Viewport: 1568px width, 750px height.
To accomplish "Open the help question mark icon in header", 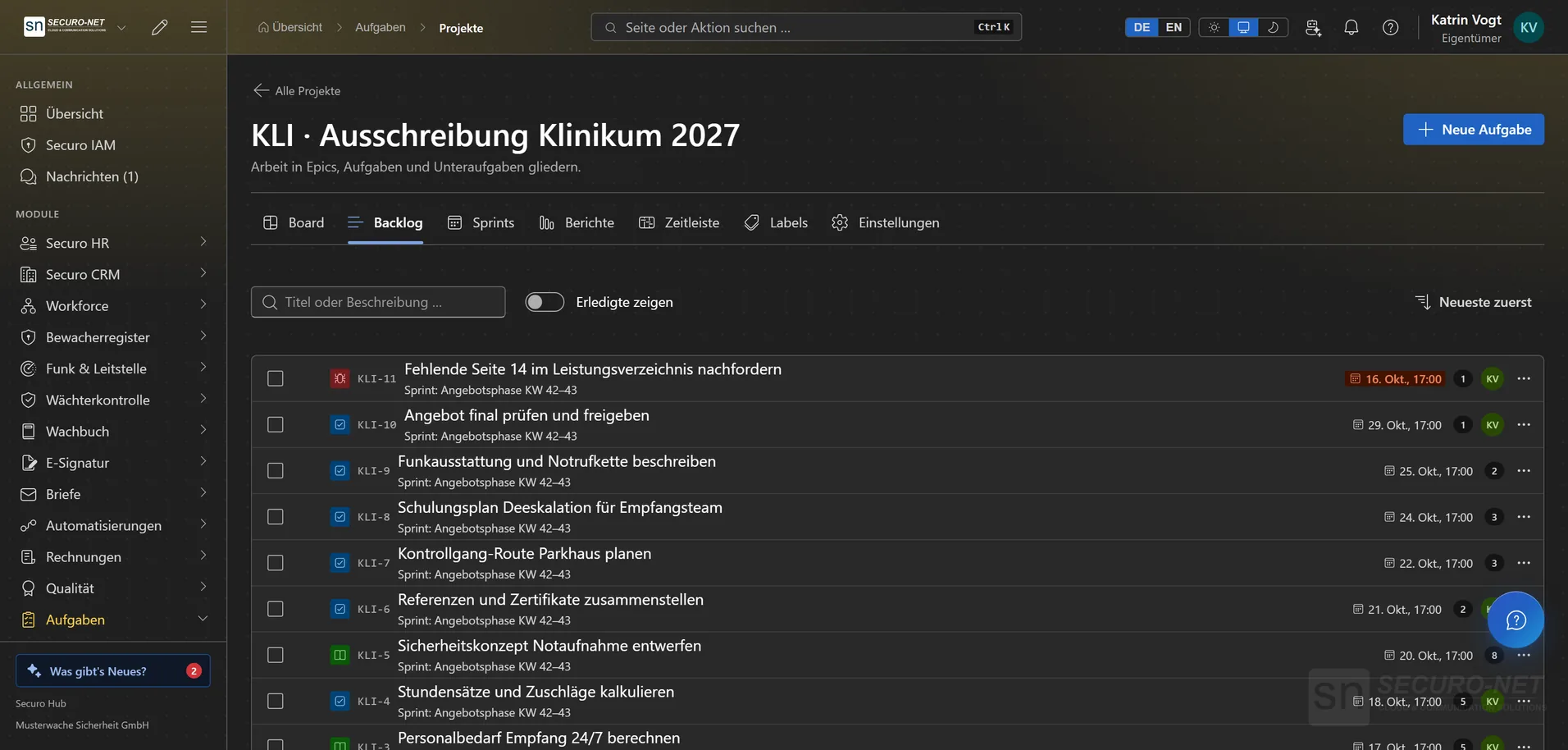I will point(1391,27).
